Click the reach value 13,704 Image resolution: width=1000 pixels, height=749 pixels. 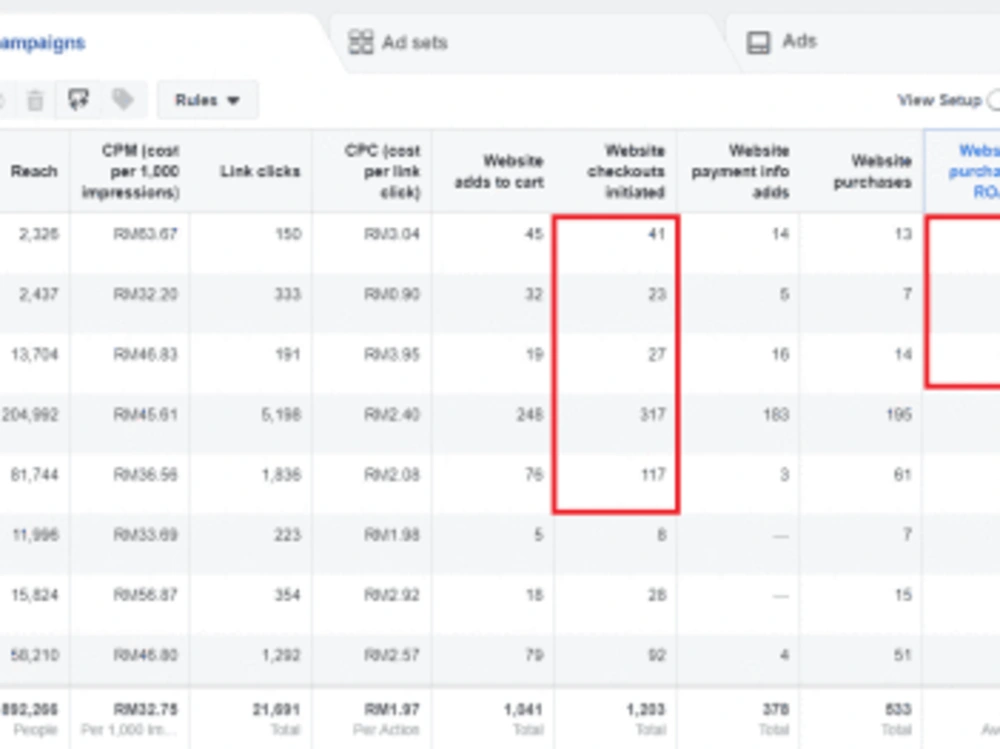34,354
